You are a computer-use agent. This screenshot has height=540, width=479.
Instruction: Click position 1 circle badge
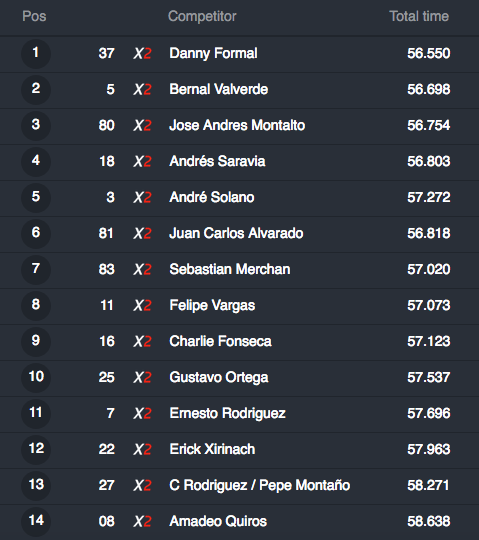coord(36,54)
